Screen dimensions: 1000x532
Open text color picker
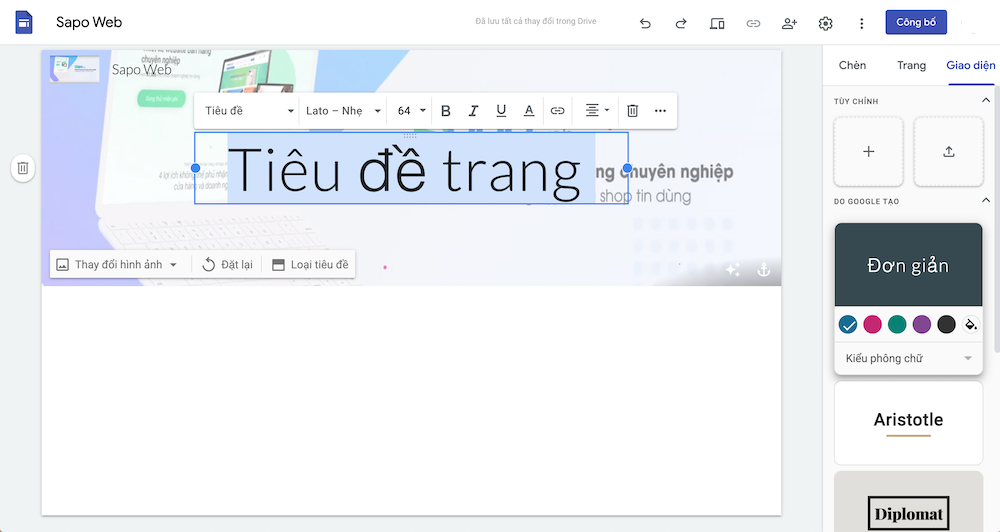click(x=529, y=111)
